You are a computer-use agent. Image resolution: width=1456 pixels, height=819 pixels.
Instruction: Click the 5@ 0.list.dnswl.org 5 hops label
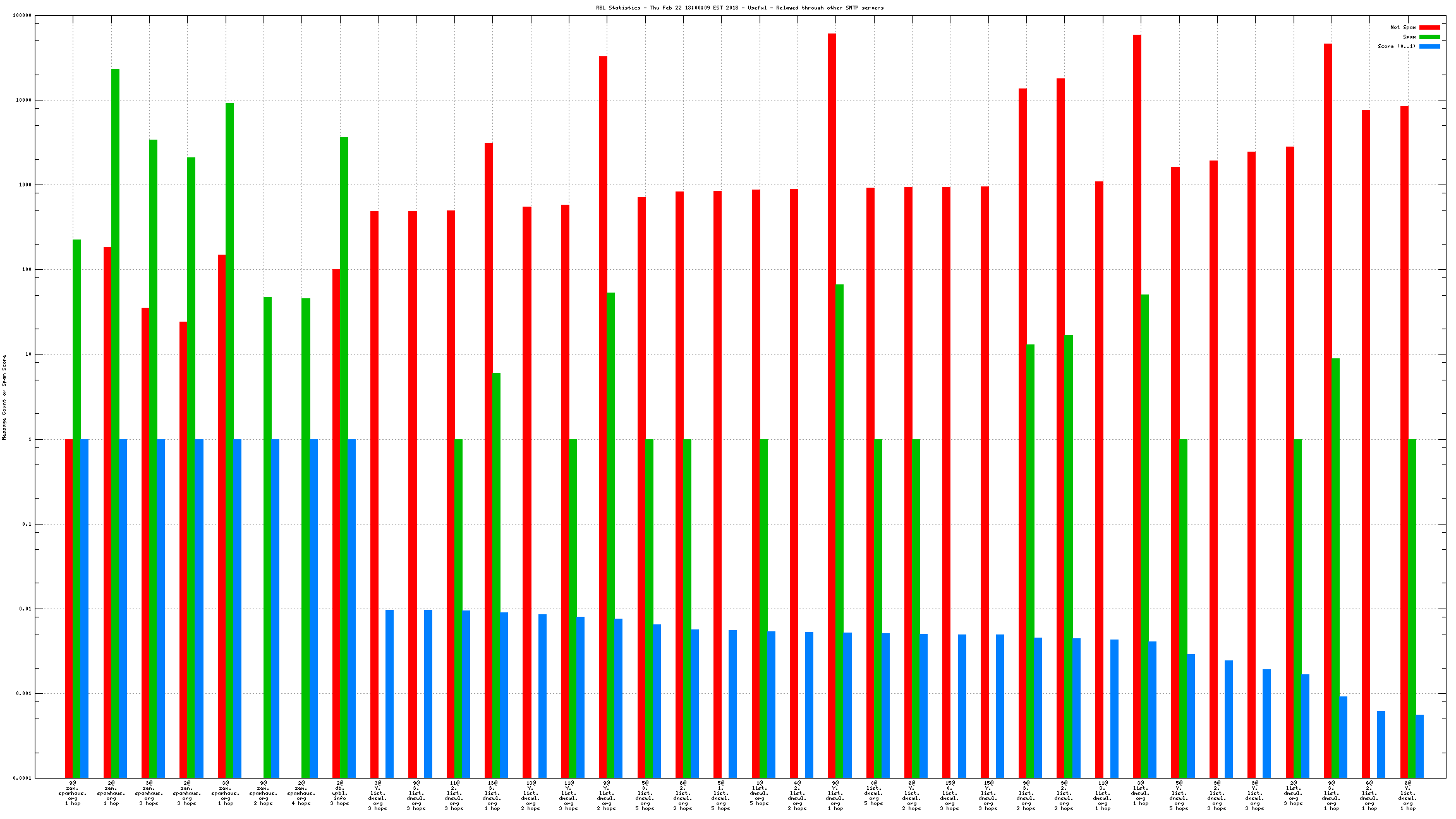pos(645,795)
